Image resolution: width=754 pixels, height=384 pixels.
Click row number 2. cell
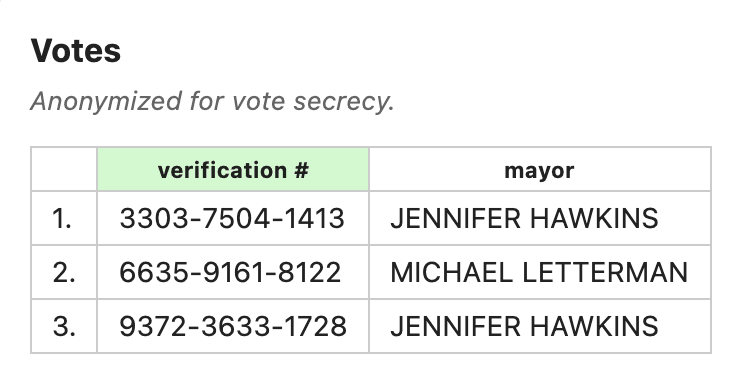64,272
